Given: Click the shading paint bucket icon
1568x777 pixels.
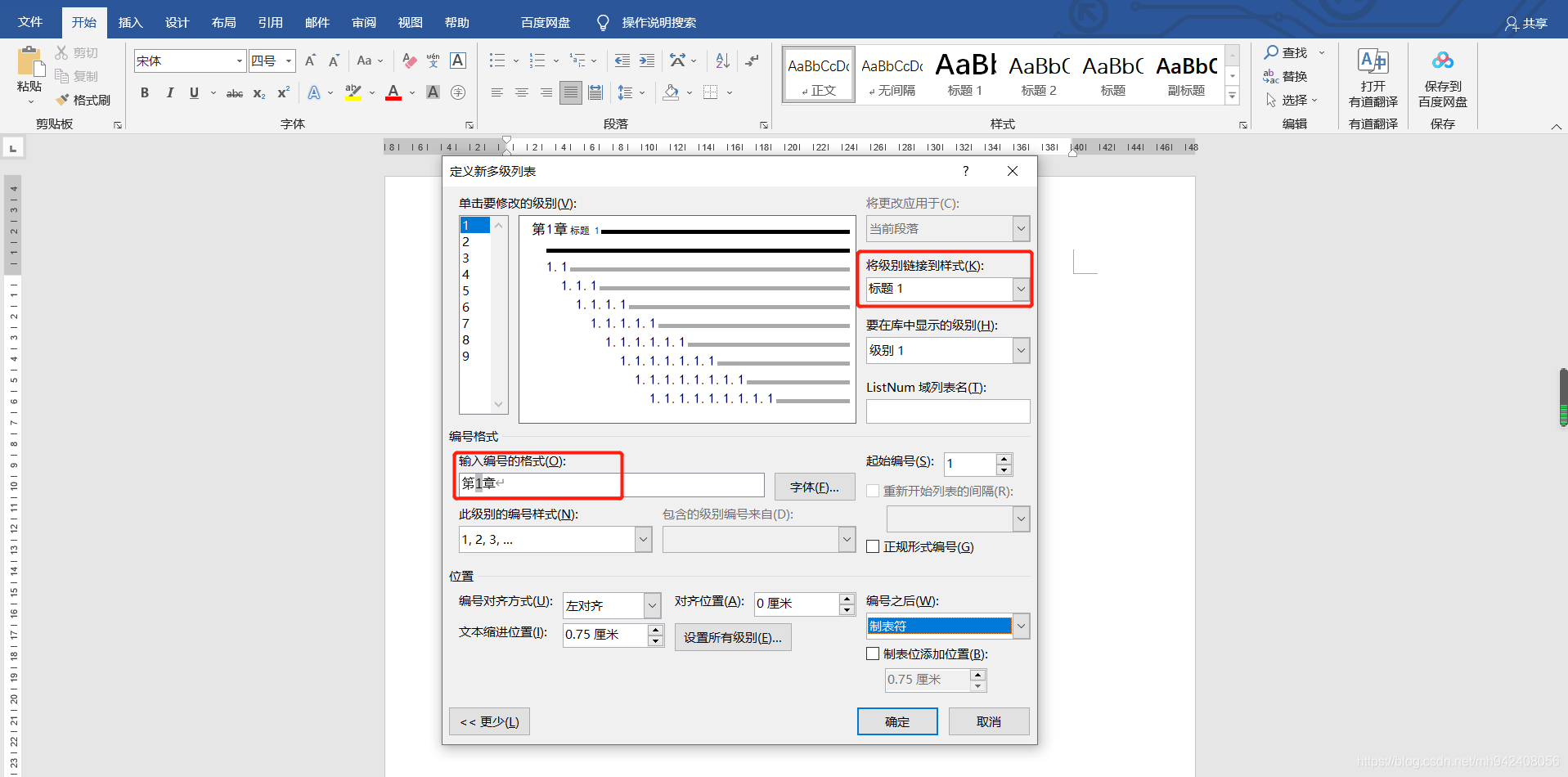Looking at the screenshot, I should (x=671, y=92).
